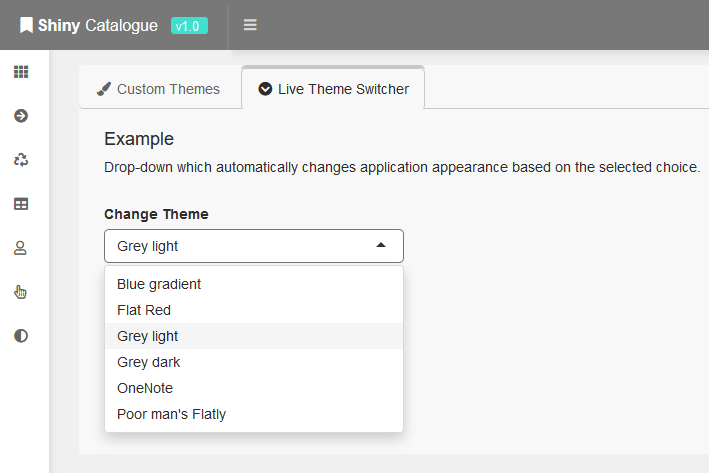This screenshot has width=709, height=473.
Task: Select Poor man's Flatly theme
Action: pyautogui.click(x=171, y=414)
